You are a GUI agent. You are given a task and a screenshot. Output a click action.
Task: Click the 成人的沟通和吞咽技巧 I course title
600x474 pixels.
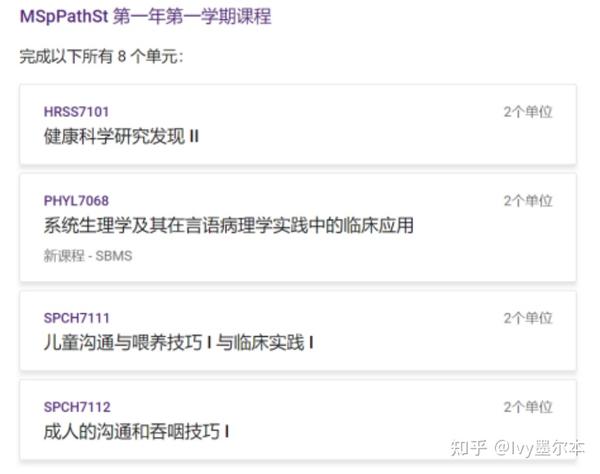coord(136,432)
